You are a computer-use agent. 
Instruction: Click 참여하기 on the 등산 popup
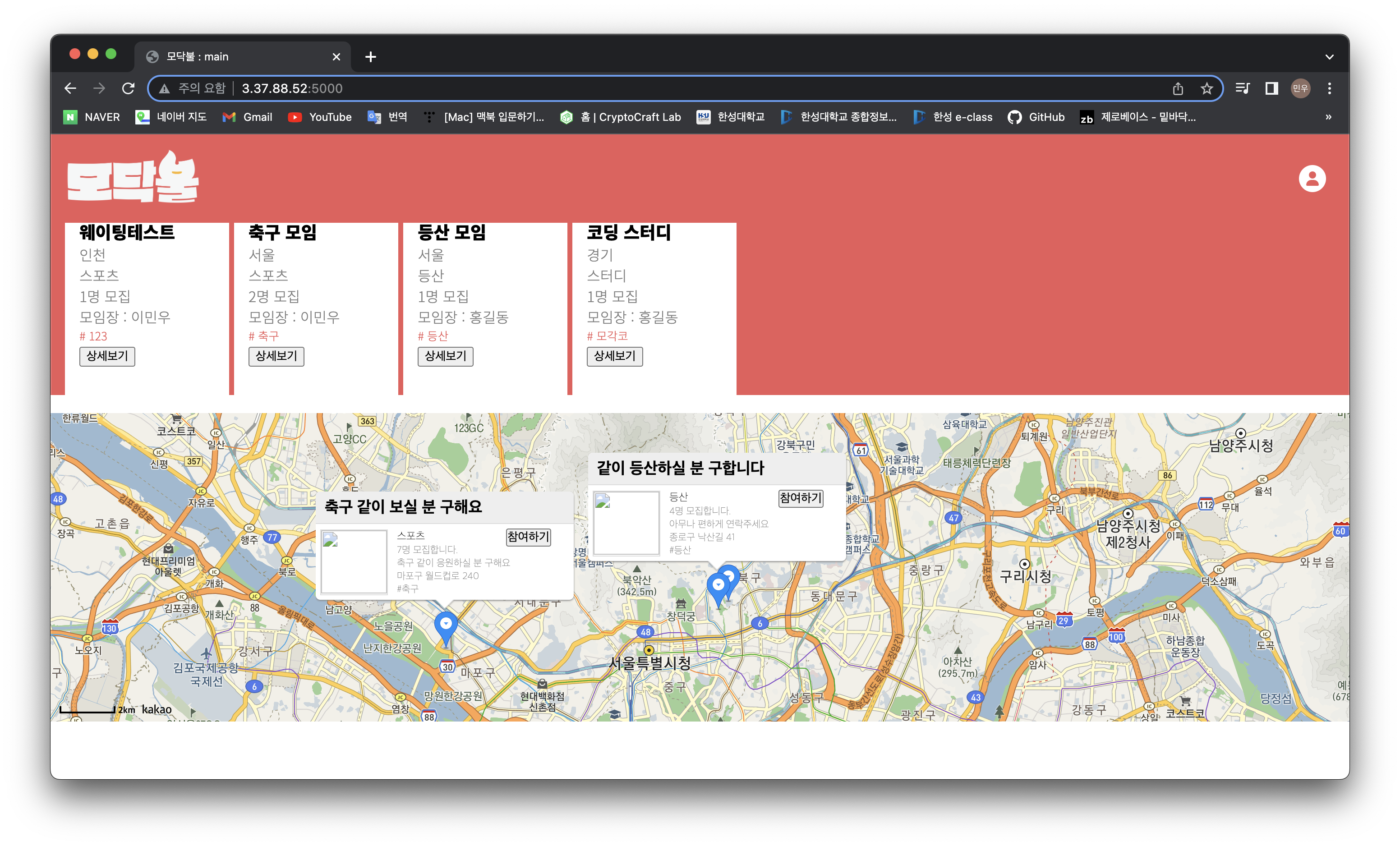(x=800, y=498)
